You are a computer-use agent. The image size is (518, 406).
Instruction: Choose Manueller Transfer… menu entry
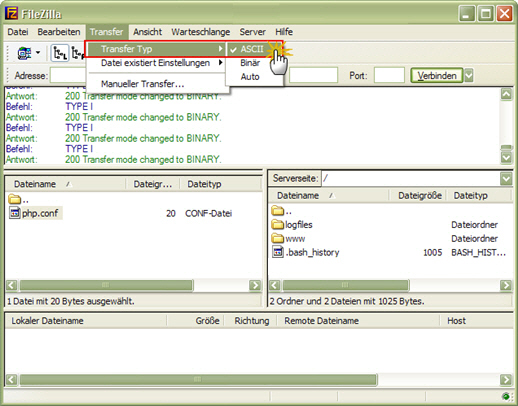tap(156, 84)
